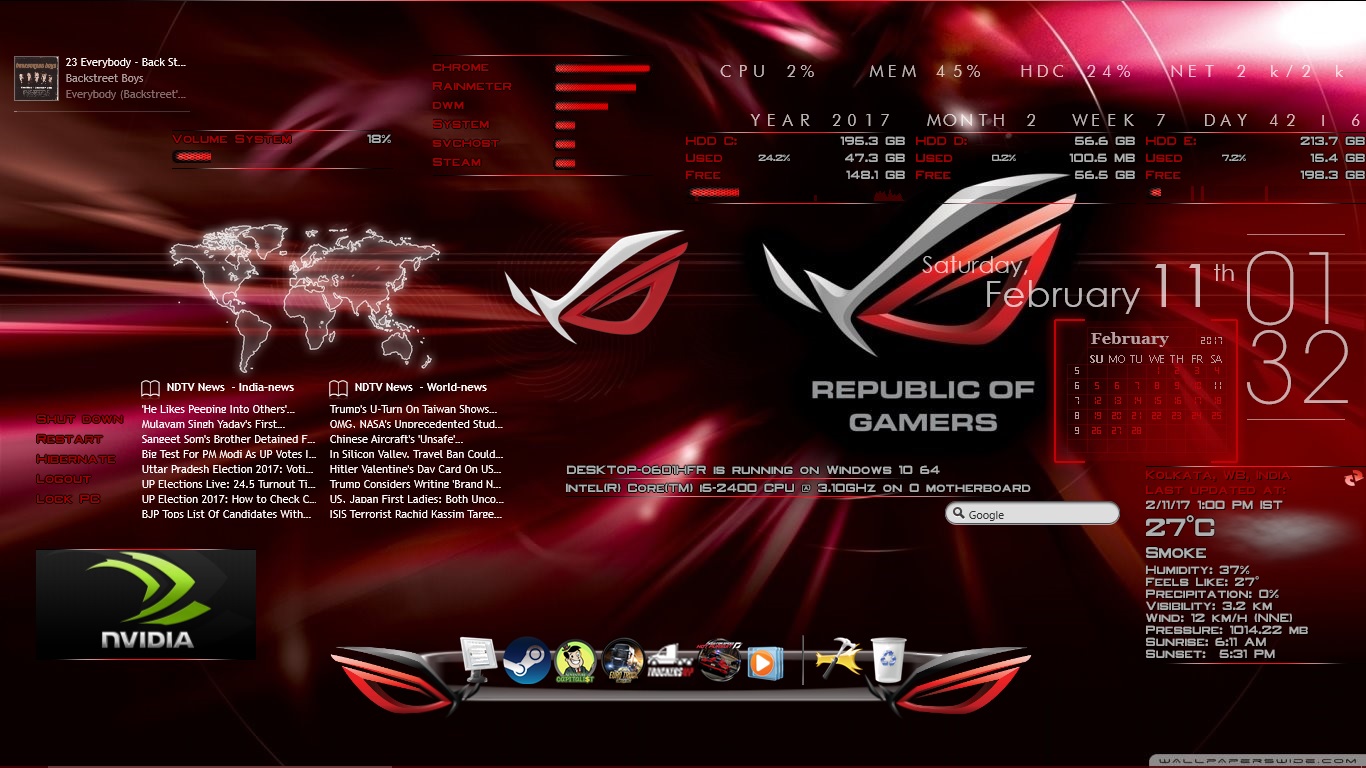Open Chinese Aircraft's 'Unsafe' headline
Screen dimensions: 1366x768
pyautogui.click(x=396, y=439)
